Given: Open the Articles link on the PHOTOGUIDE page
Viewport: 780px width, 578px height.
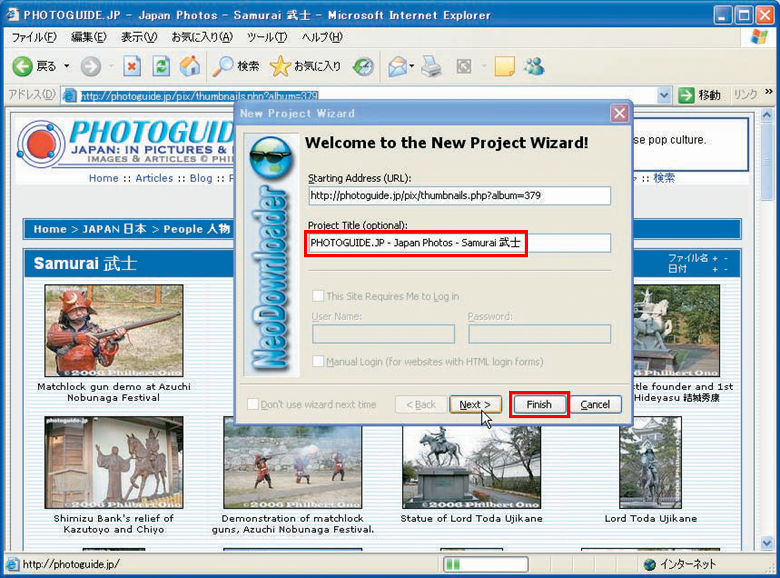Looking at the screenshot, I should click(154, 178).
